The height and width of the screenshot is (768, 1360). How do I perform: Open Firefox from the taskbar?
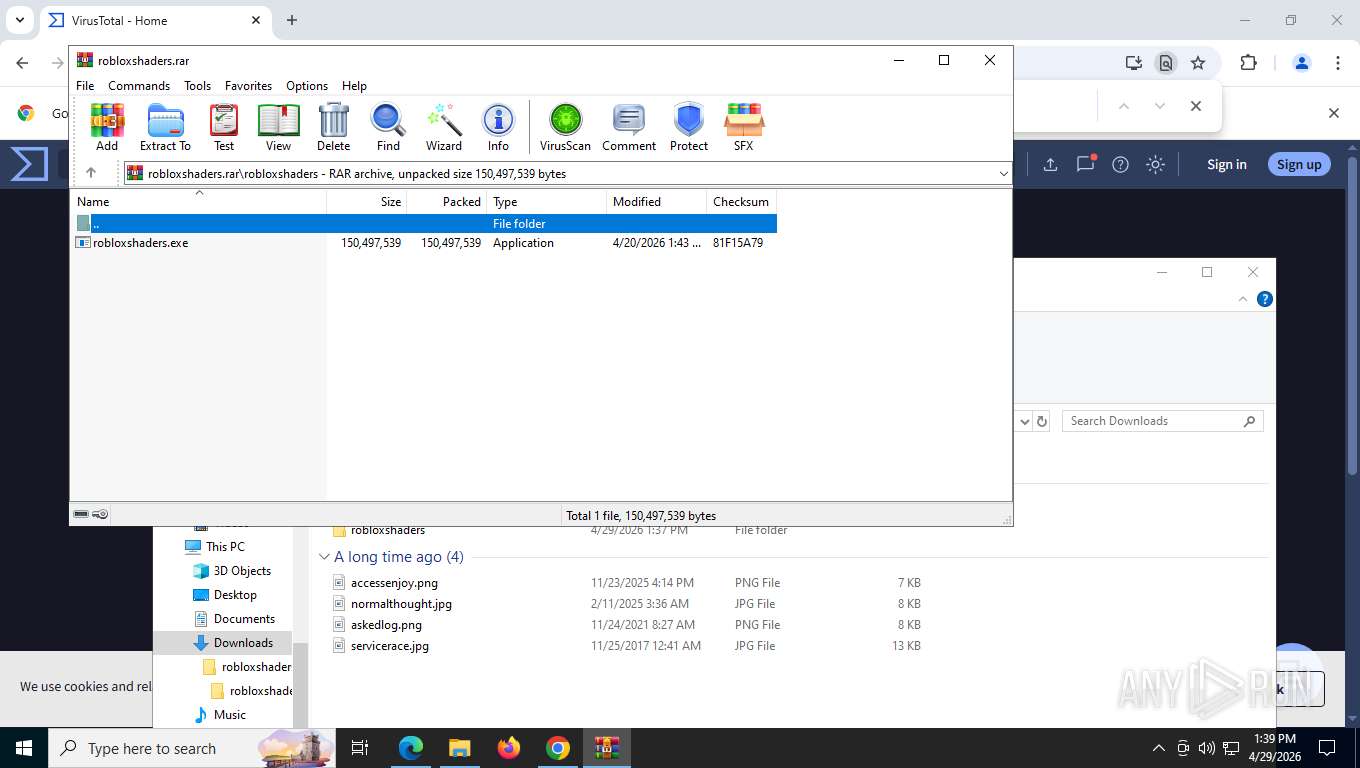click(x=509, y=747)
